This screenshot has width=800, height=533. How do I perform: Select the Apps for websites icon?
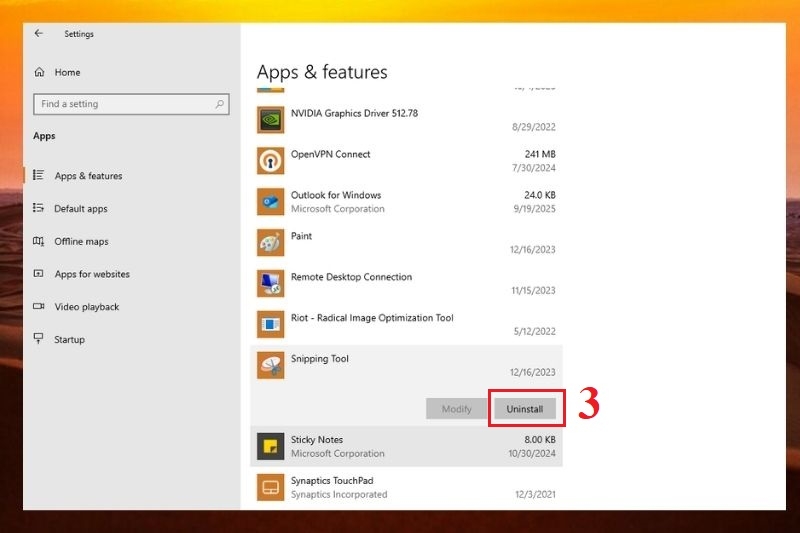point(38,274)
